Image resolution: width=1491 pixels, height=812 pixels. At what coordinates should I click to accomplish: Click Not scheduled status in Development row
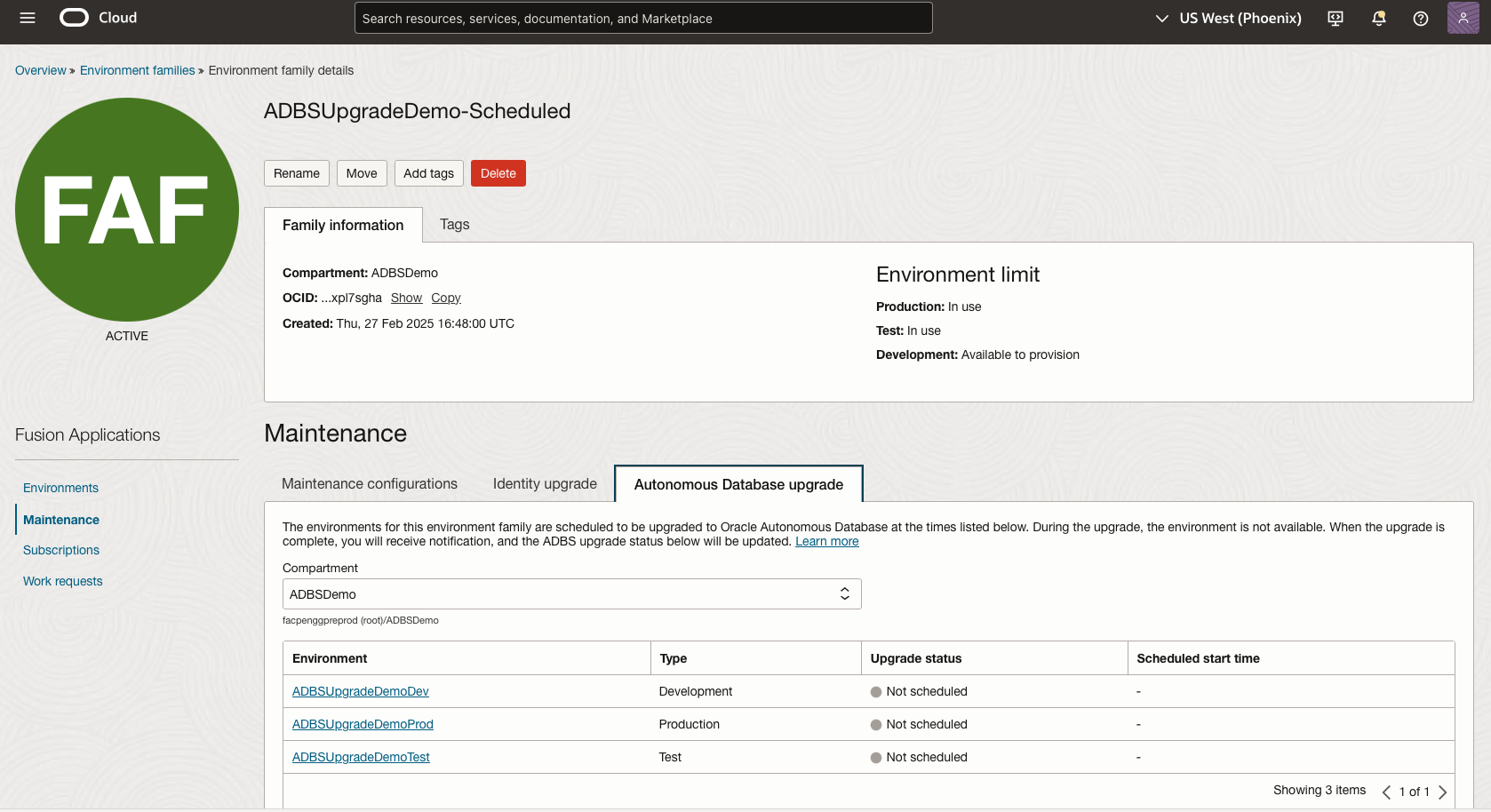coord(919,691)
